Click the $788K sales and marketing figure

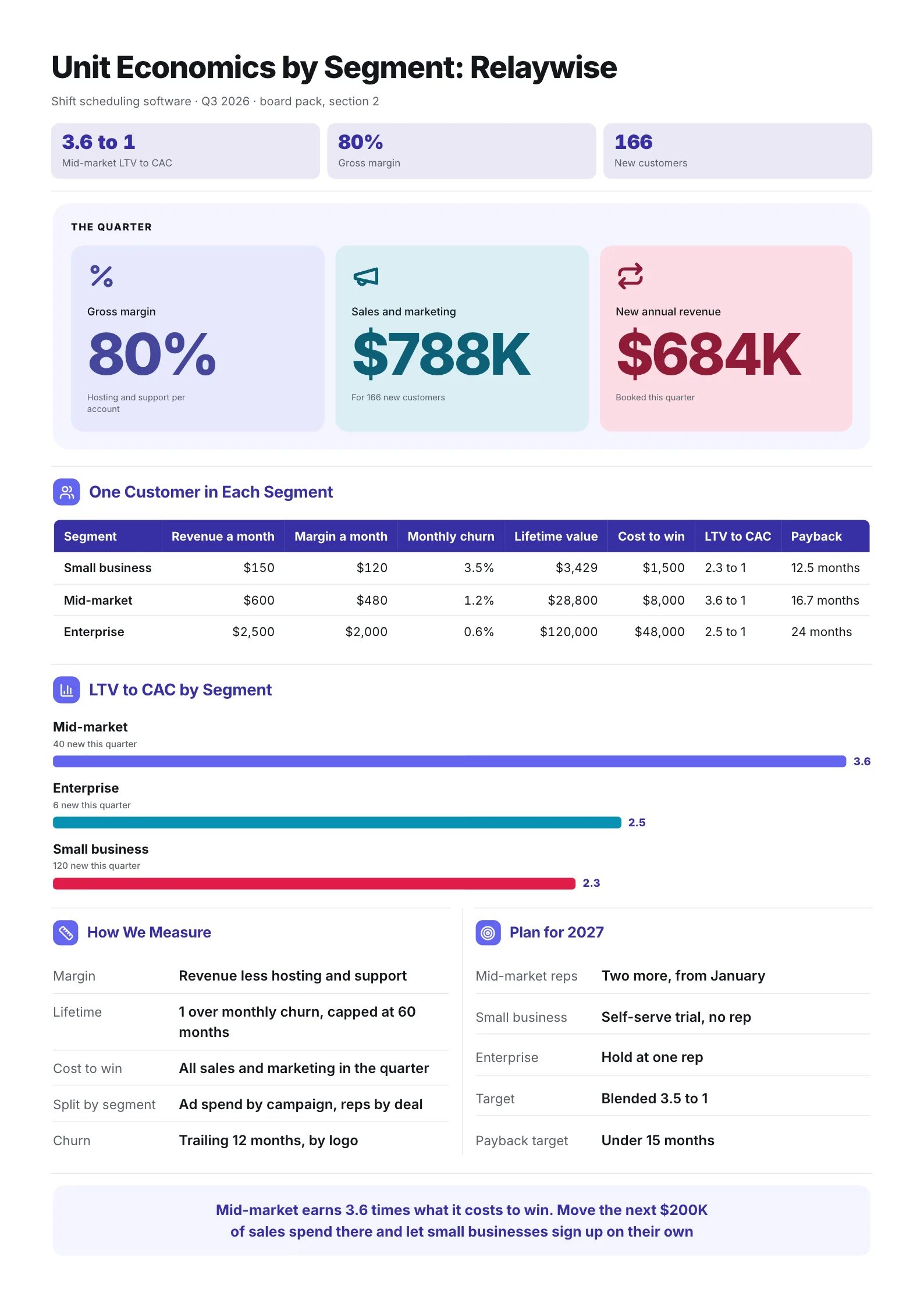click(442, 354)
